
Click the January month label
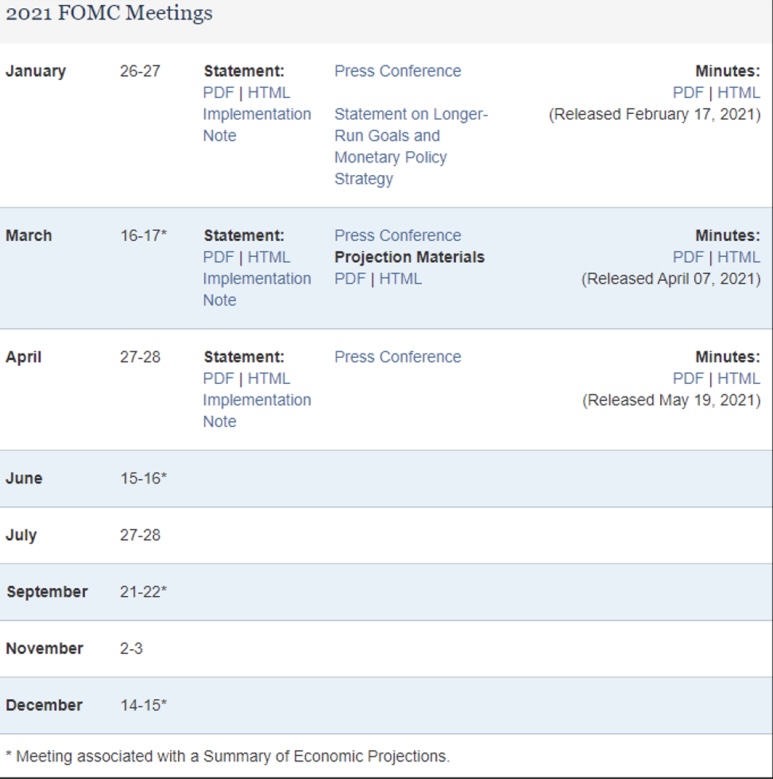(35, 71)
